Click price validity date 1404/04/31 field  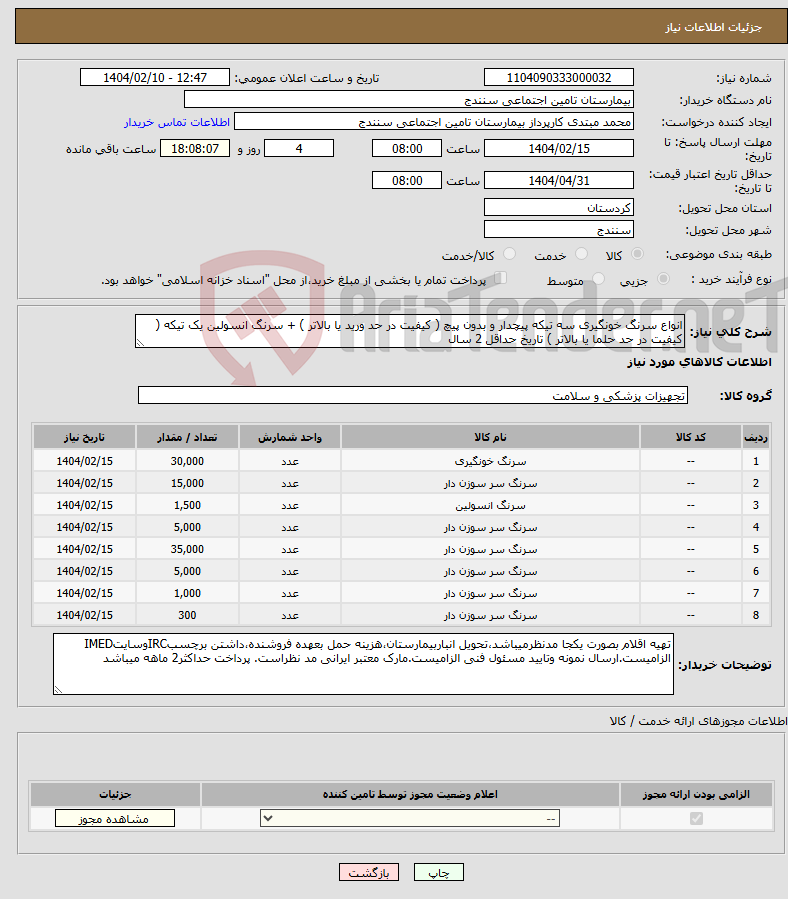[559, 181]
